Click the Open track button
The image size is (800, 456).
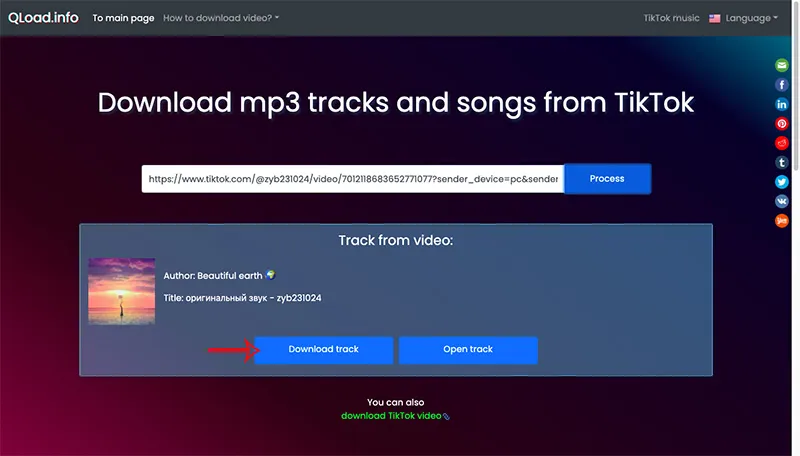coord(468,349)
